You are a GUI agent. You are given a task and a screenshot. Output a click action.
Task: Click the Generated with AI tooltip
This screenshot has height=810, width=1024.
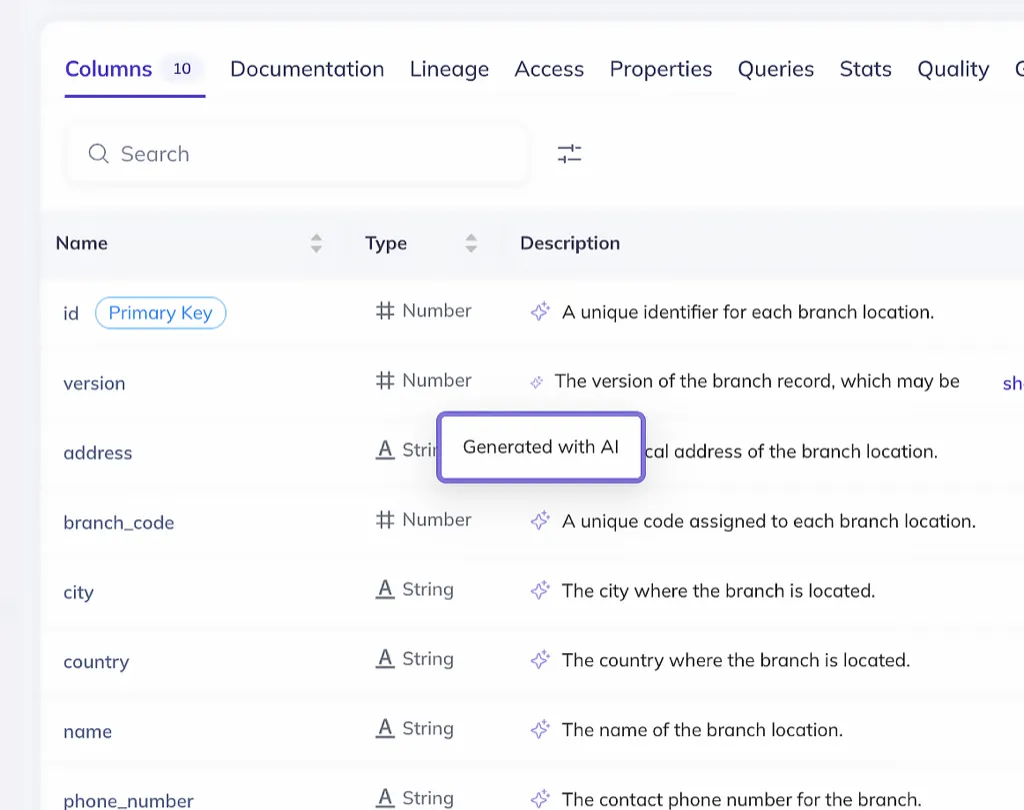[541, 447]
